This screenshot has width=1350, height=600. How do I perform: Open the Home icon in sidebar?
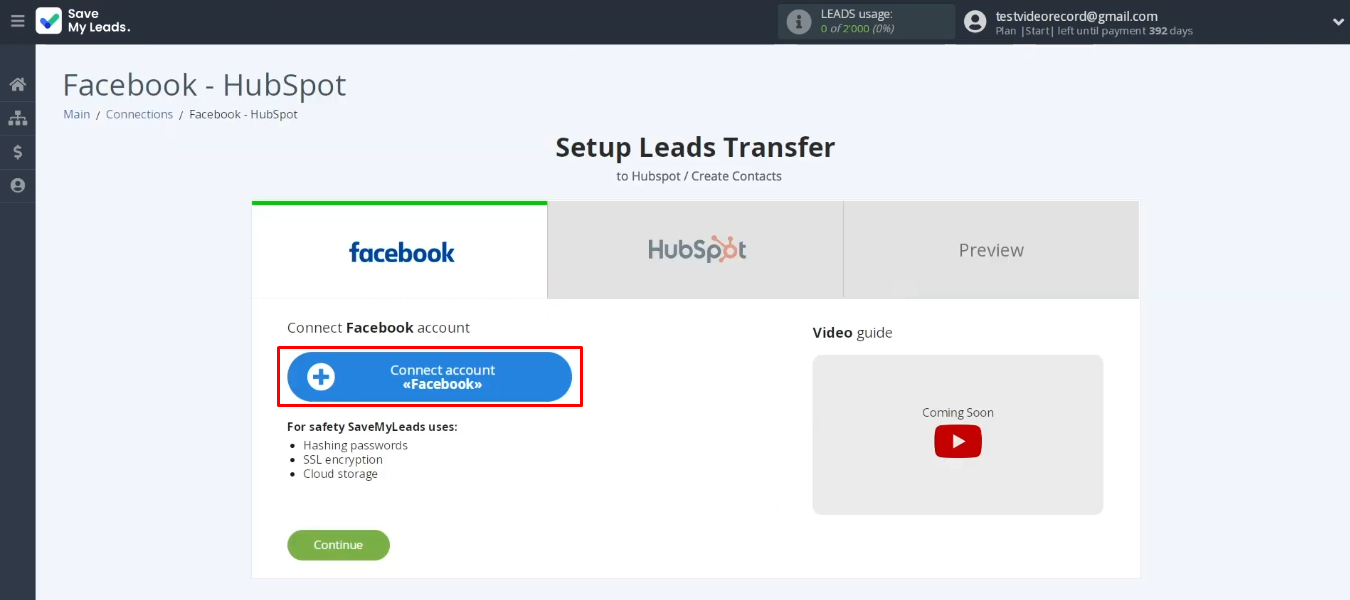17,84
